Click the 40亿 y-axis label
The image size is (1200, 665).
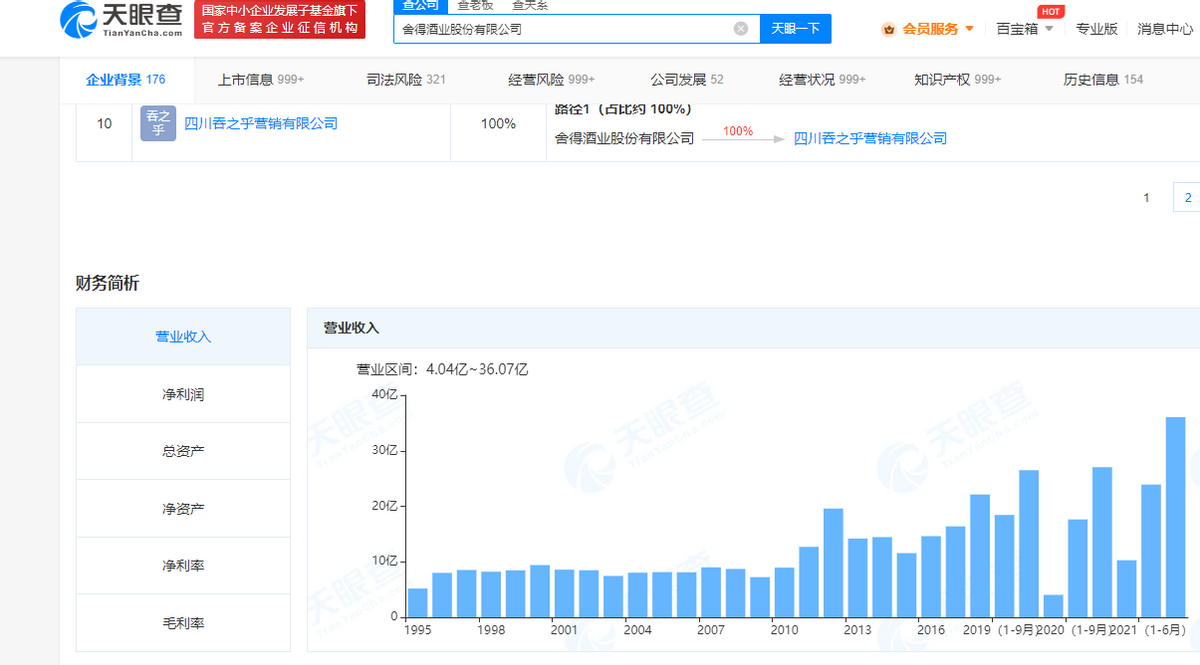pyautogui.click(x=386, y=395)
